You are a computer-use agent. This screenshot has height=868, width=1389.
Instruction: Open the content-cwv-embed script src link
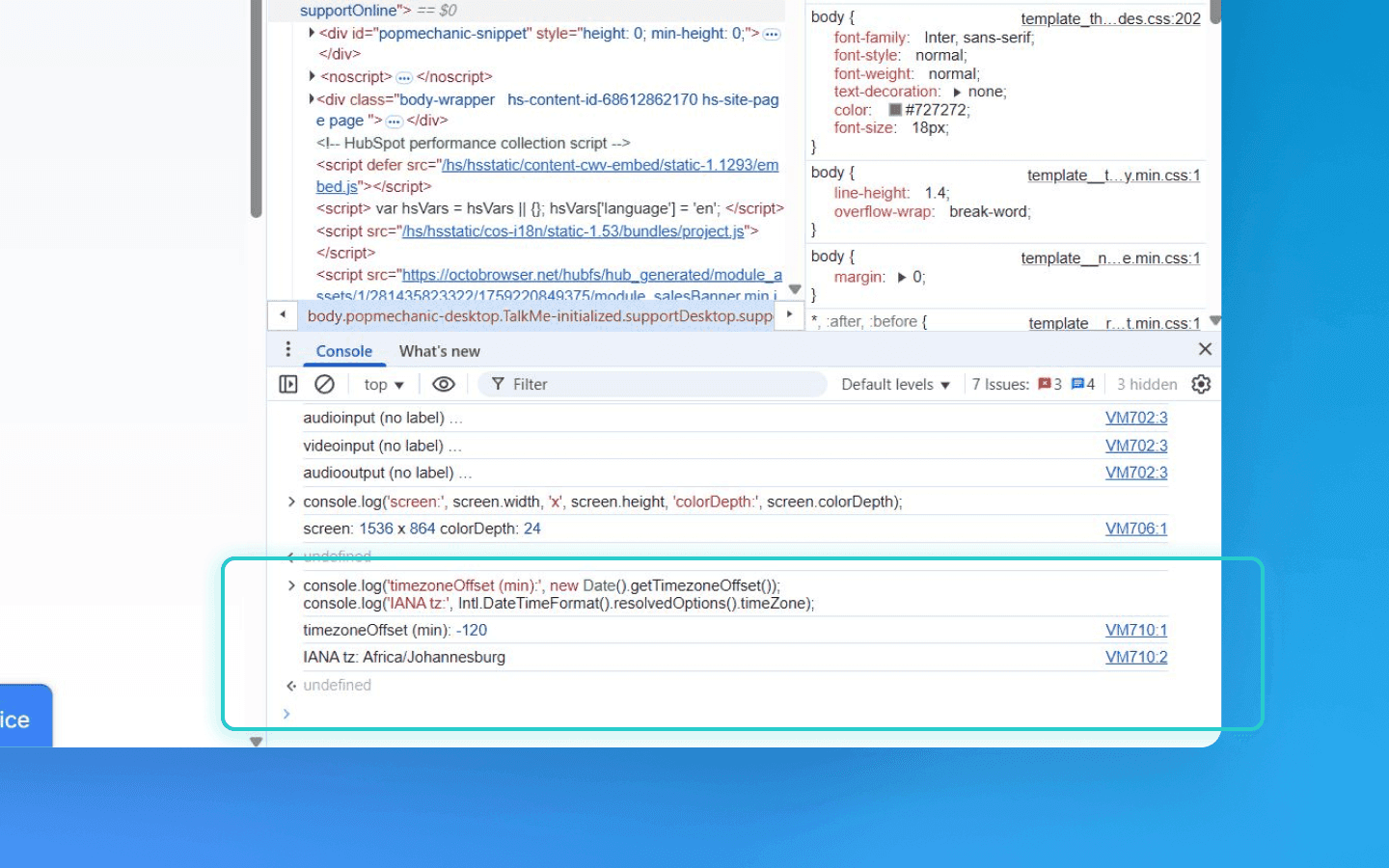(x=610, y=165)
